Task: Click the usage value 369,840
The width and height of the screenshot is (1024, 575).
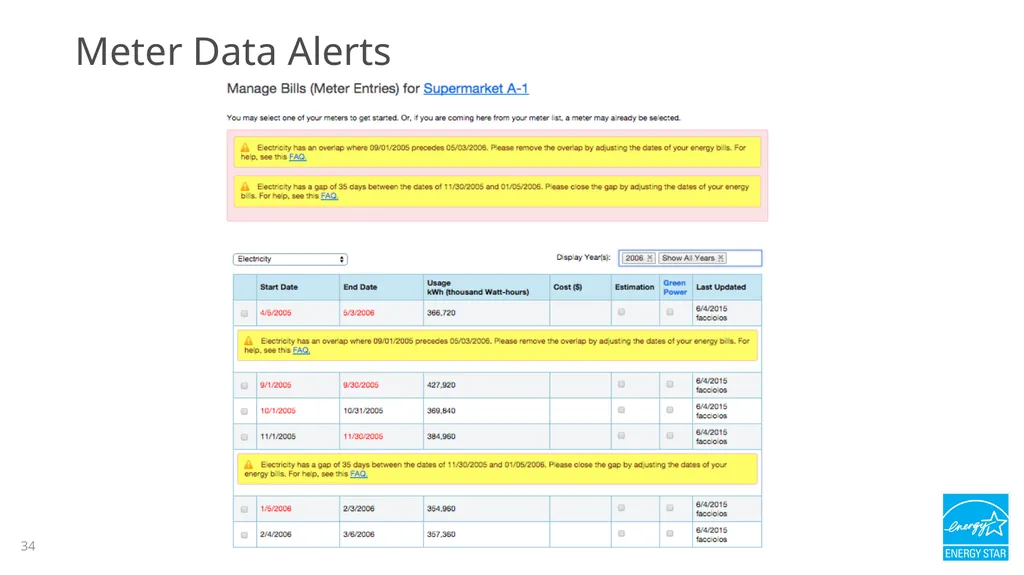Action: [441, 411]
